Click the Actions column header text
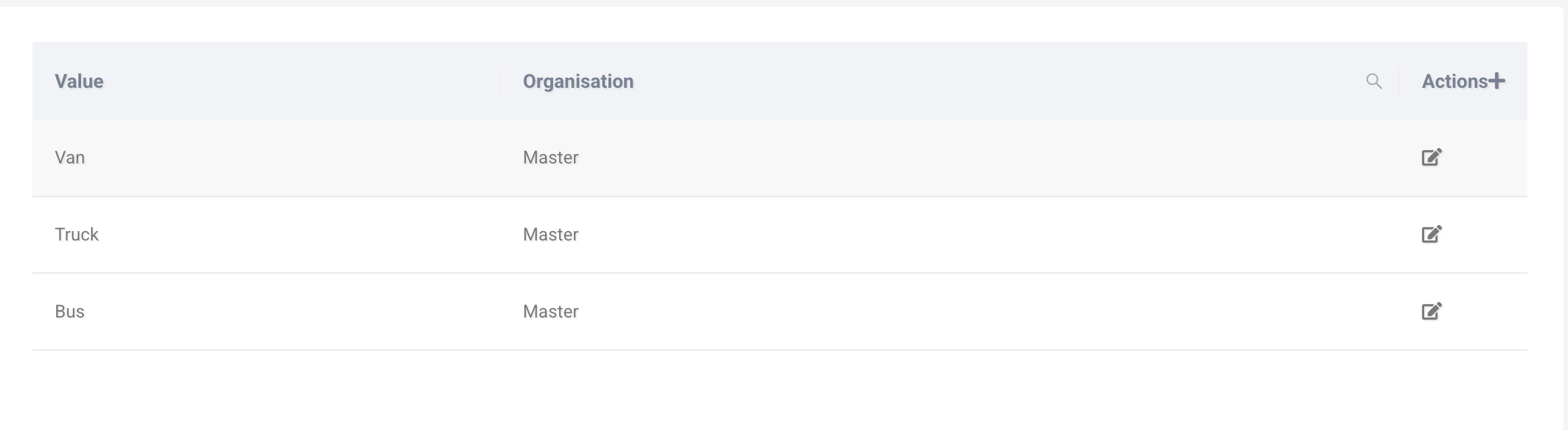1568x431 pixels. point(1454,81)
